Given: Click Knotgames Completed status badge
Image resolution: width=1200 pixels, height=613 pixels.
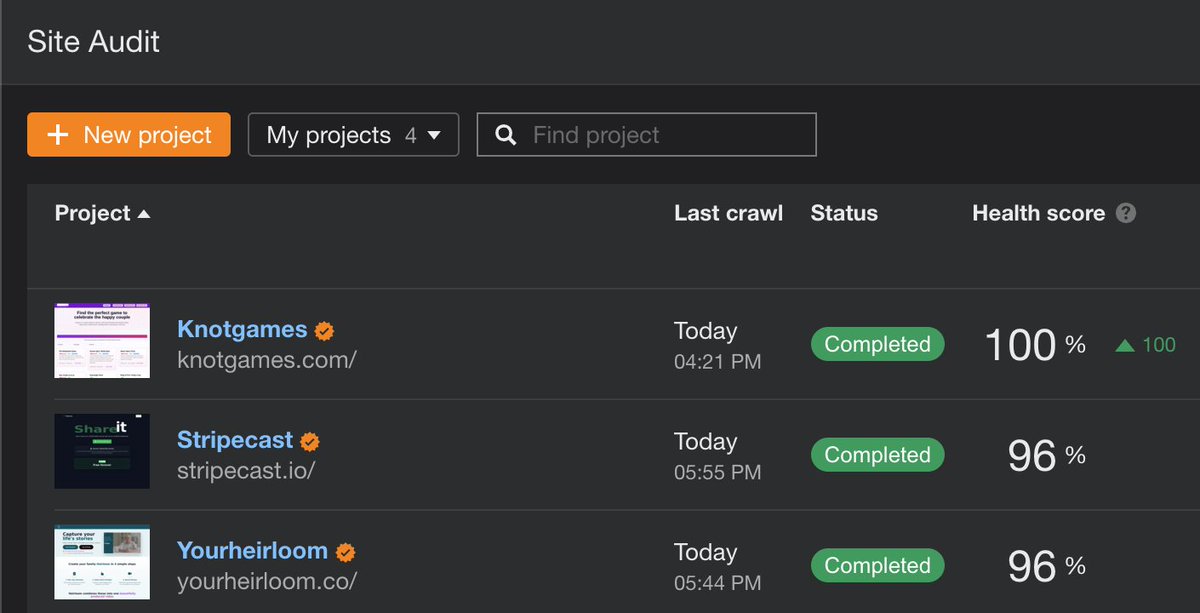Looking at the screenshot, I should point(877,344).
